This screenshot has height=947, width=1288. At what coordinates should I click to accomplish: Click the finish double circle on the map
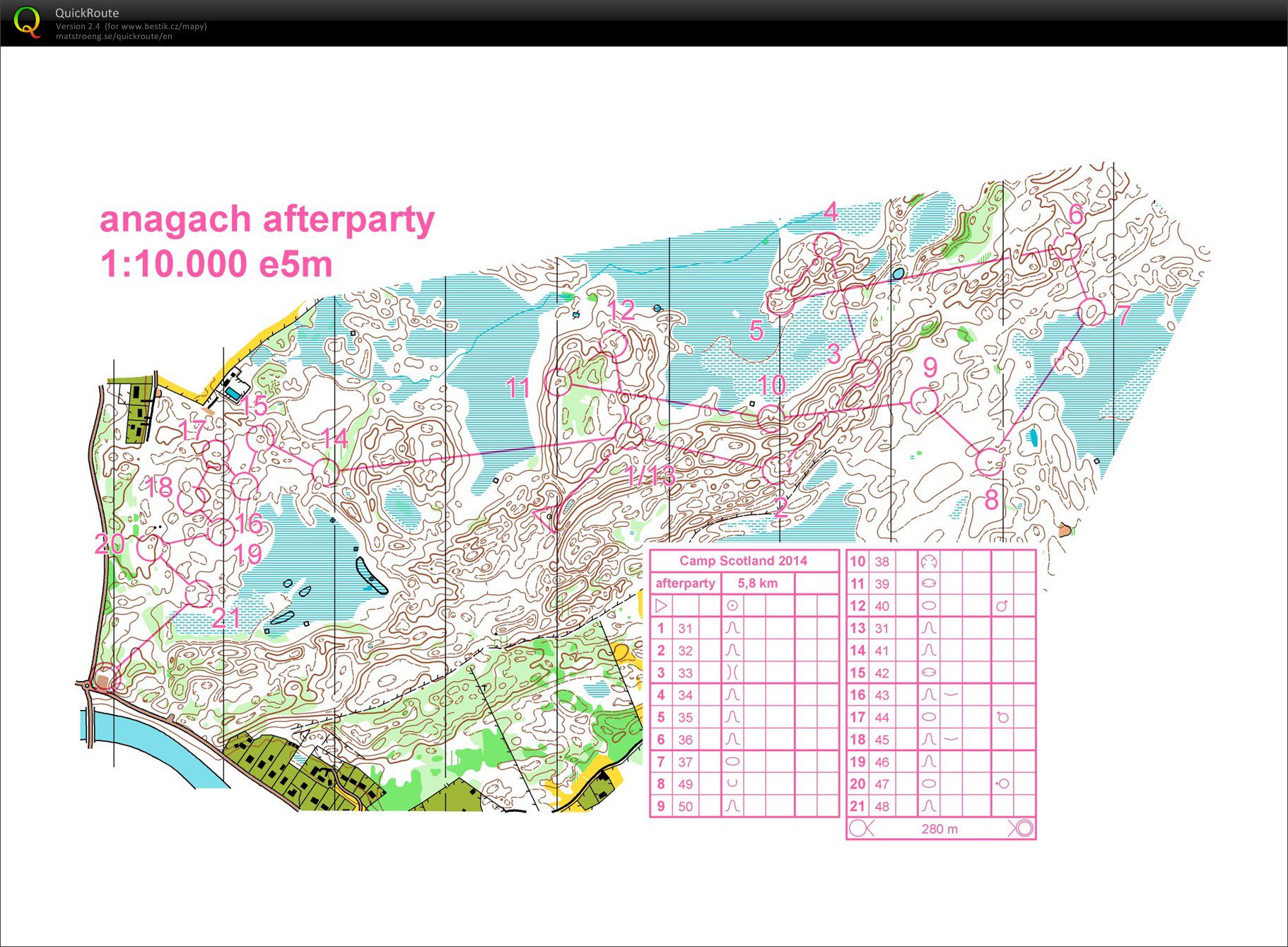(105, 679)
